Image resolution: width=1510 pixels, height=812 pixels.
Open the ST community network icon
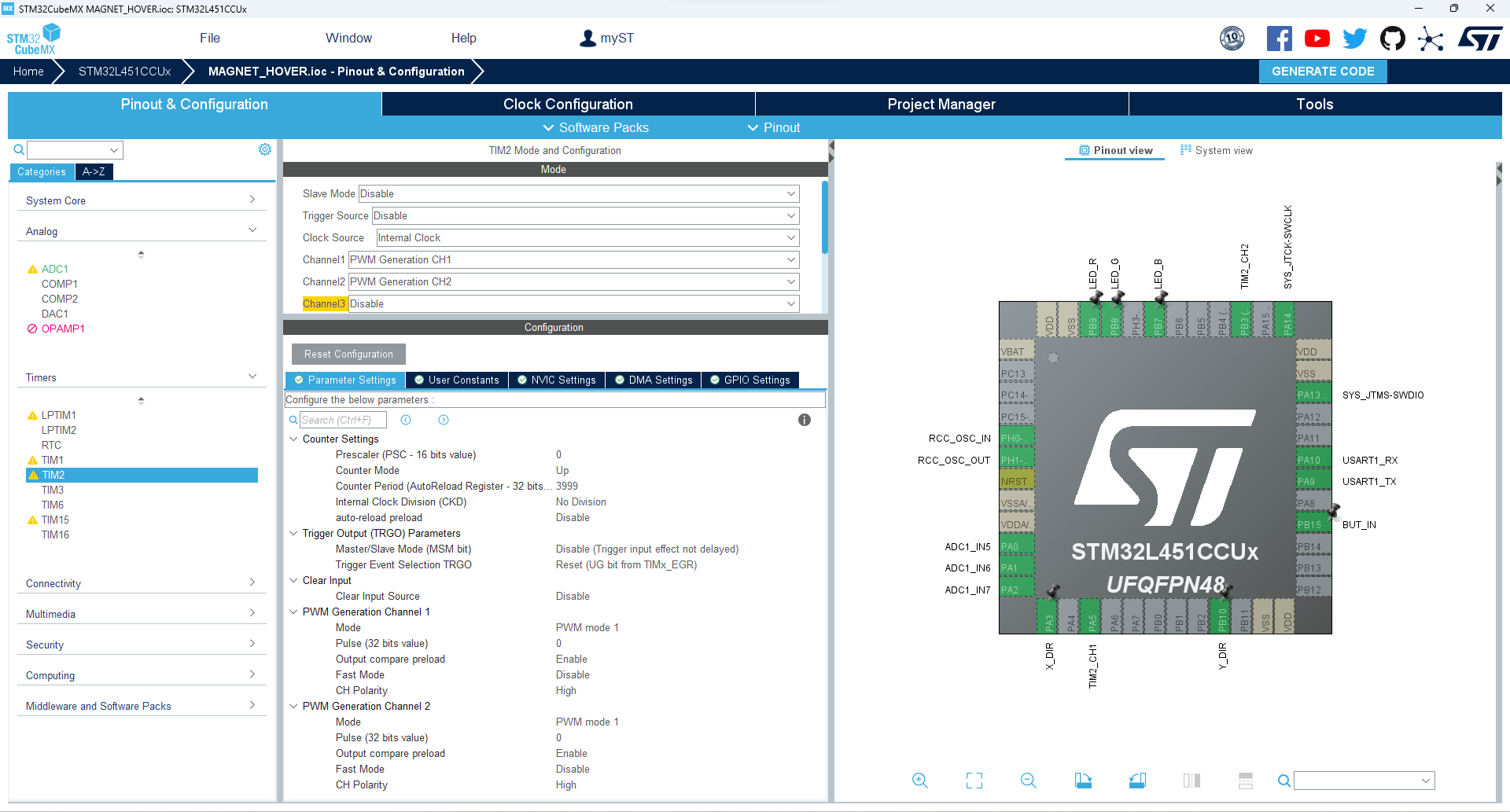1431,39
